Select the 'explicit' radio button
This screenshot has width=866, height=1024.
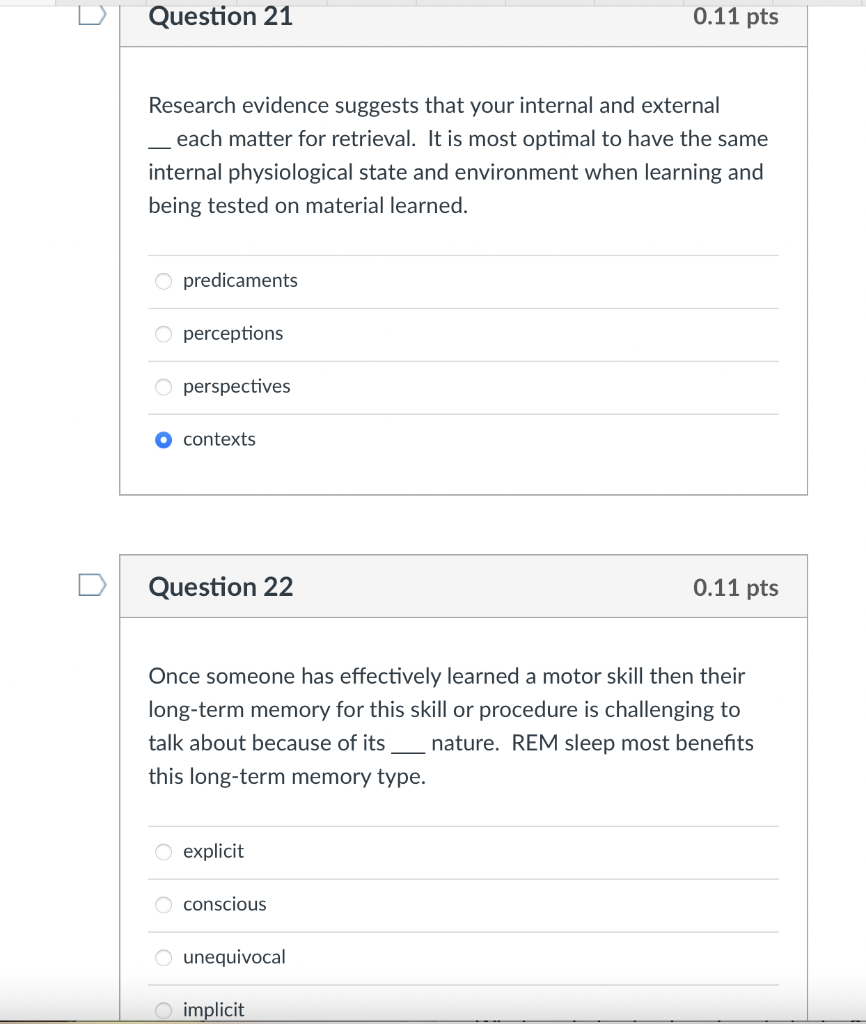click(x=164, y=852)
